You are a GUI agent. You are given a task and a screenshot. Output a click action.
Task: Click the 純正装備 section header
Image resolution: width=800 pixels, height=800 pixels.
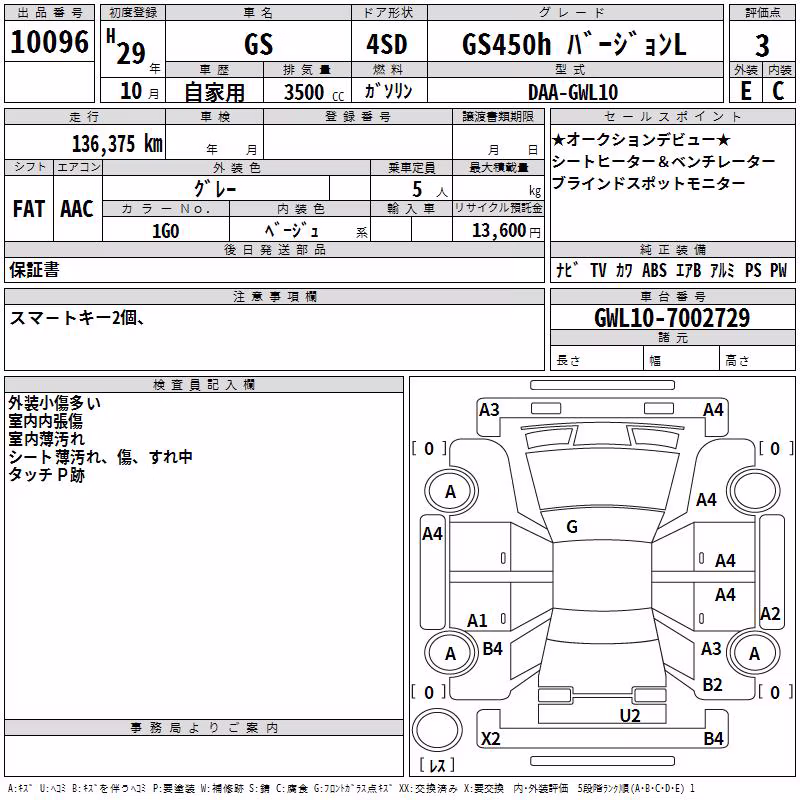pyautogui.click(x=673, y=249)
